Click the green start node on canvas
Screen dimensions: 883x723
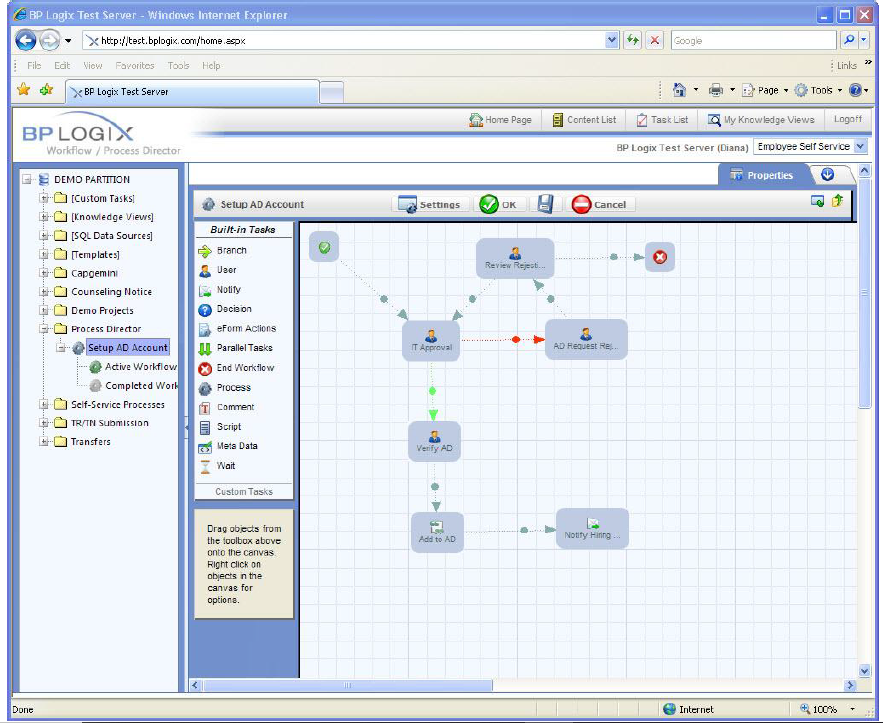click(324, 247)
